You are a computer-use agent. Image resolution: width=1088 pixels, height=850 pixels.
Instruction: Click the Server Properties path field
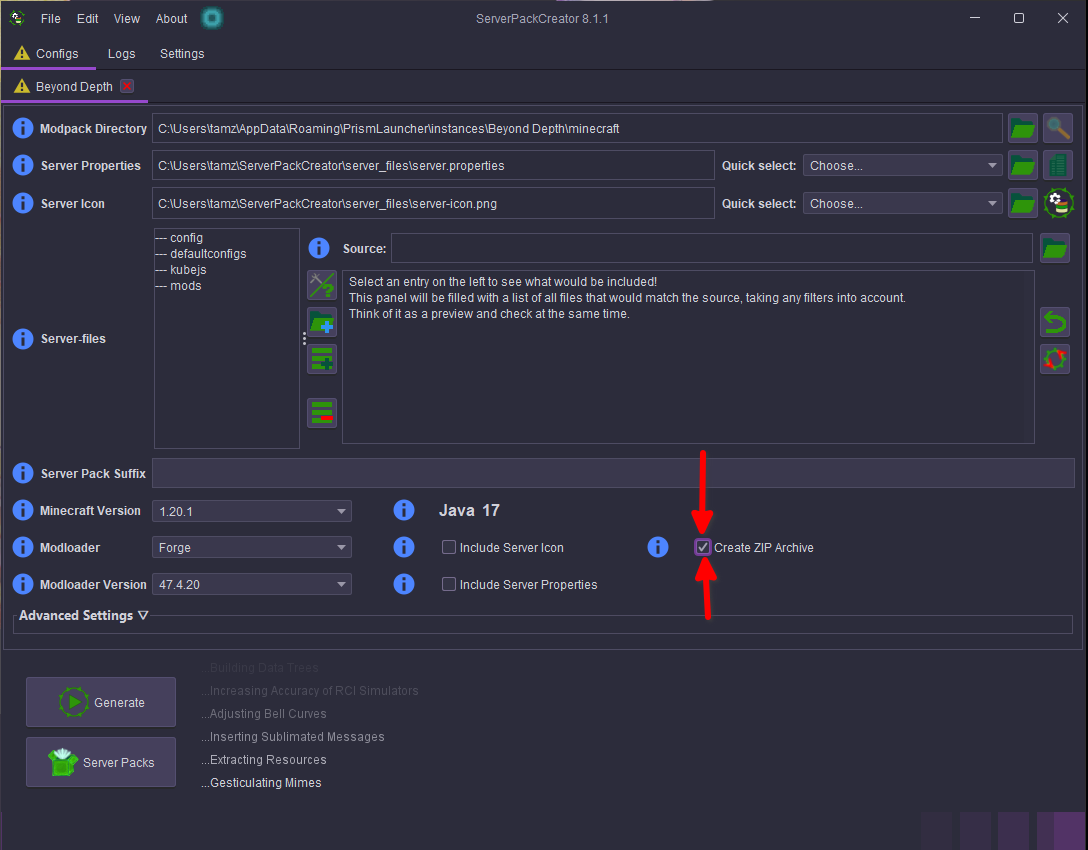pyautogui.click(x=433, y=165)
